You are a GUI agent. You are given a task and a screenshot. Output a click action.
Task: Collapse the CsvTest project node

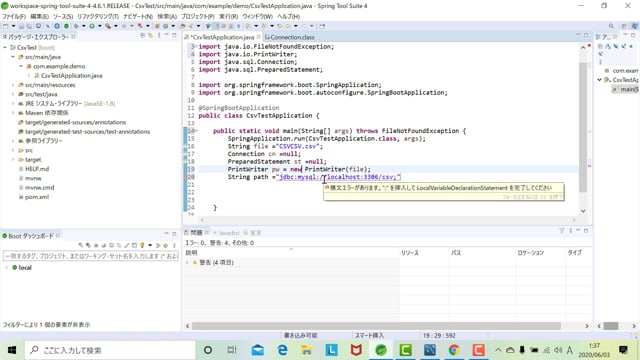5,48
